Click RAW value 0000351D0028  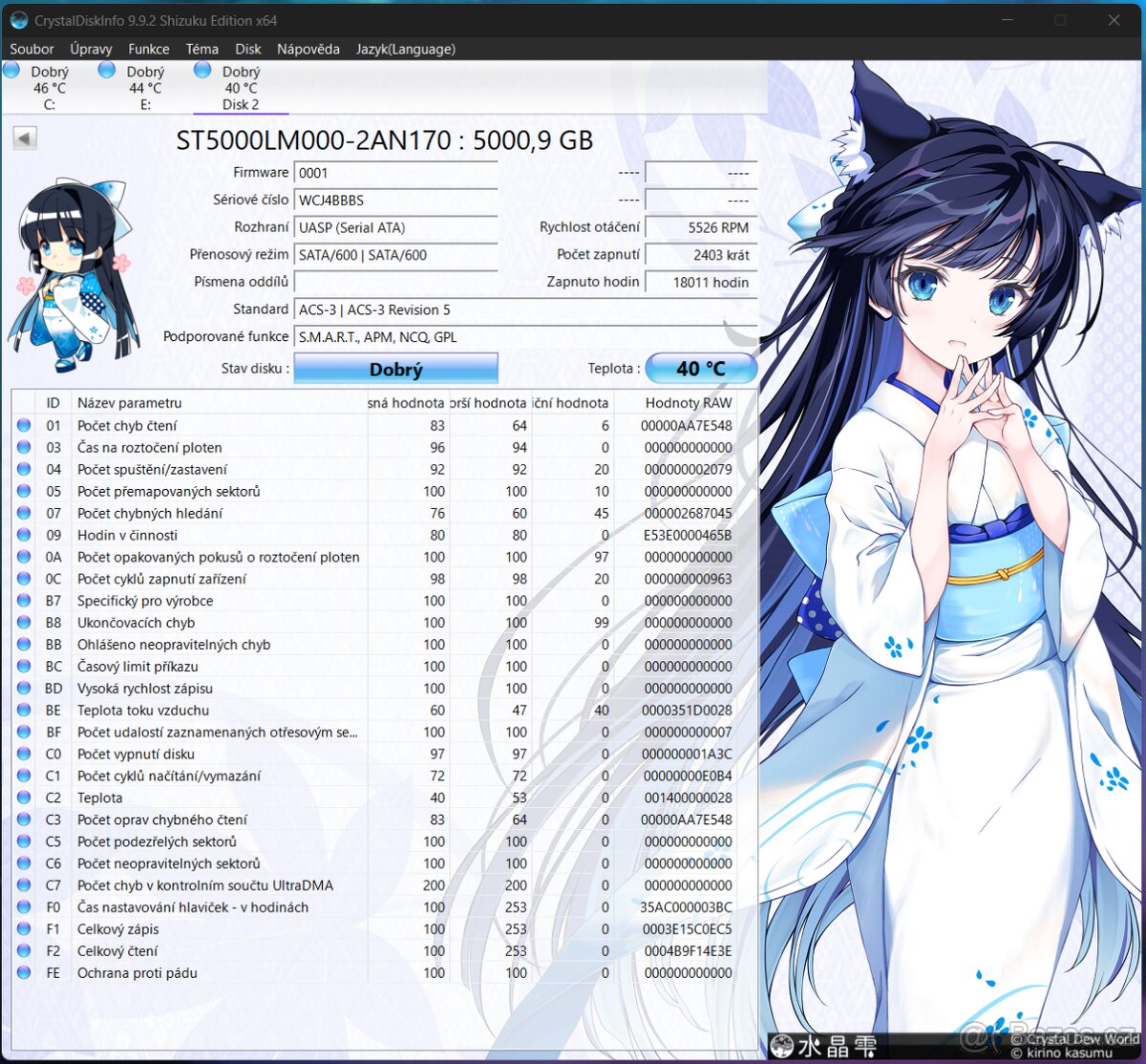pos(688,711)
